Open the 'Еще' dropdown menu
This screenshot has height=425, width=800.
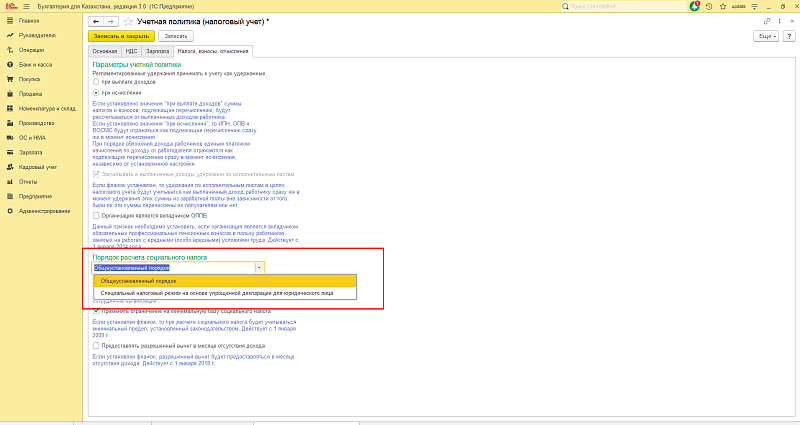point(767,35)
